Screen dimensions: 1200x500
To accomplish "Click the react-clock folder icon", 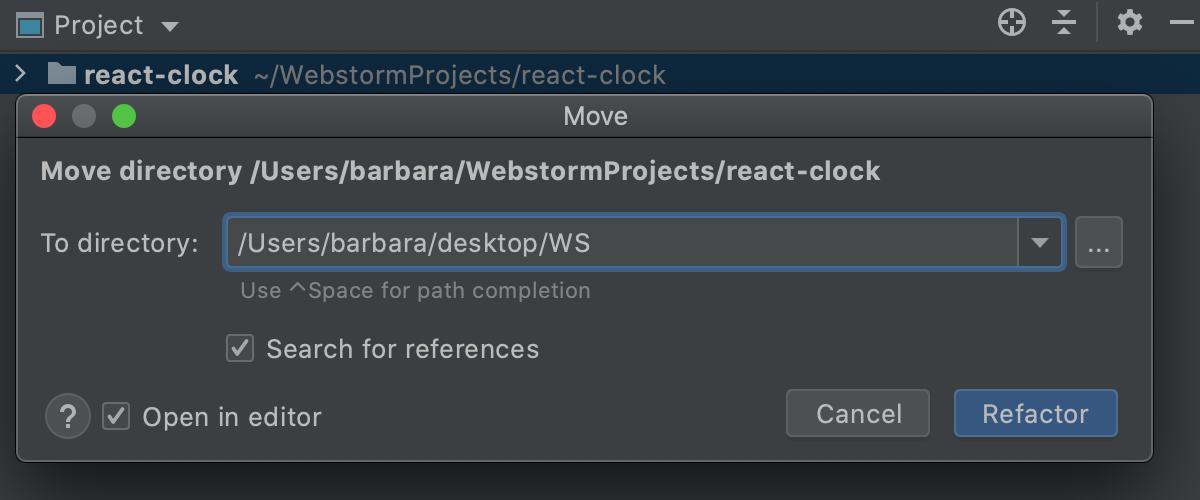I will coord(62,74).
